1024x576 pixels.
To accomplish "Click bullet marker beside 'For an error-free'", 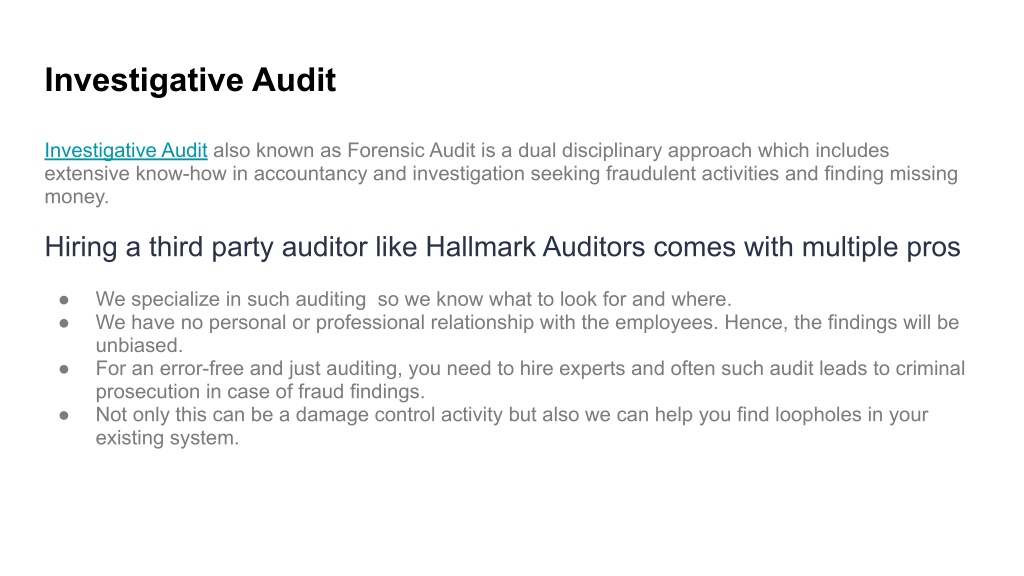I will point(64,370).
